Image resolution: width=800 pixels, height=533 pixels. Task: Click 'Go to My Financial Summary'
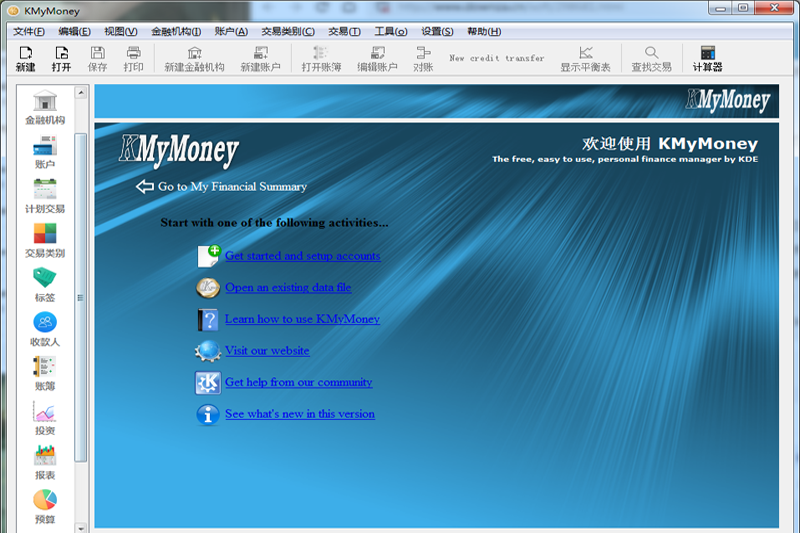[231, 187]
